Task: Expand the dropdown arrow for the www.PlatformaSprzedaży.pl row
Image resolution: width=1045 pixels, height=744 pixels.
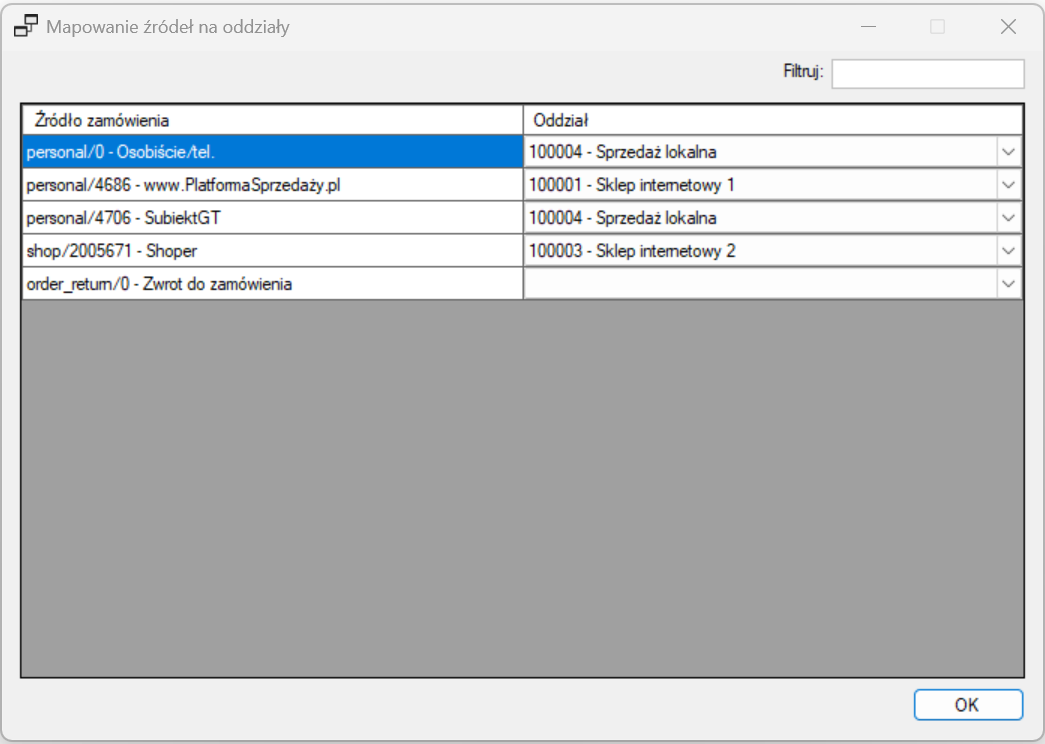Action: [1008, 185]
